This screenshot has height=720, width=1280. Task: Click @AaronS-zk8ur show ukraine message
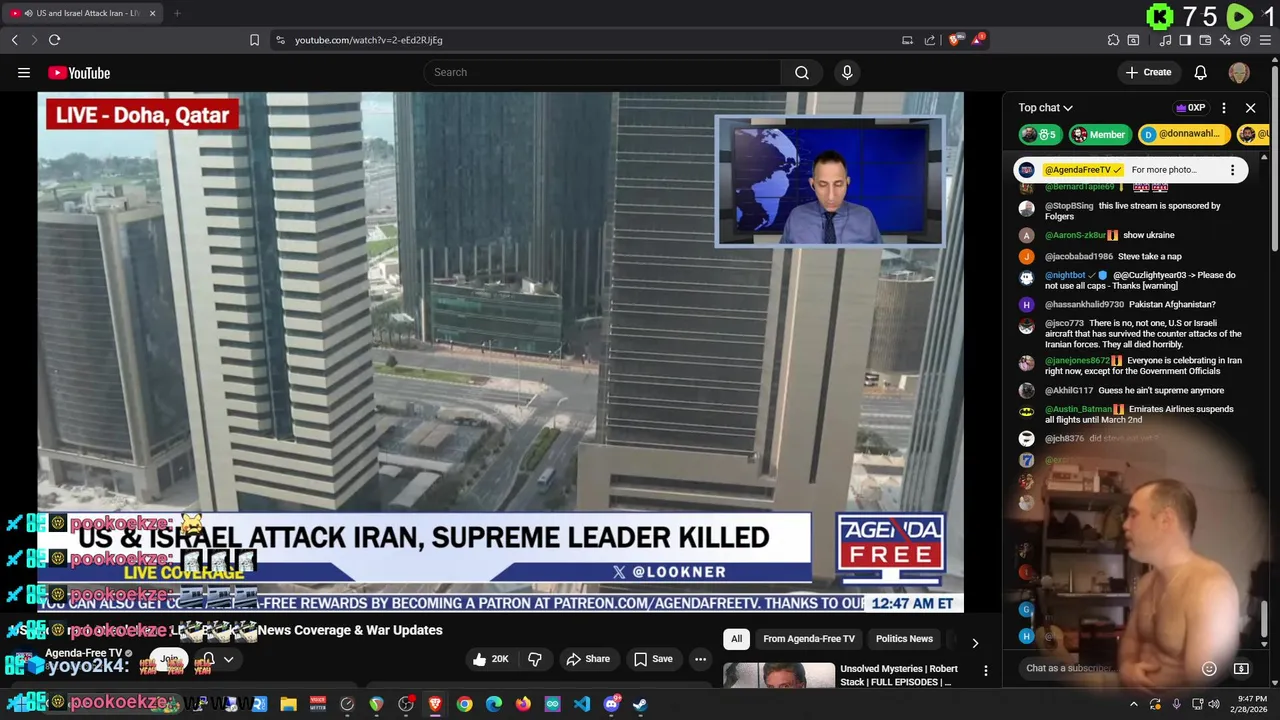tap(1134, 235)
